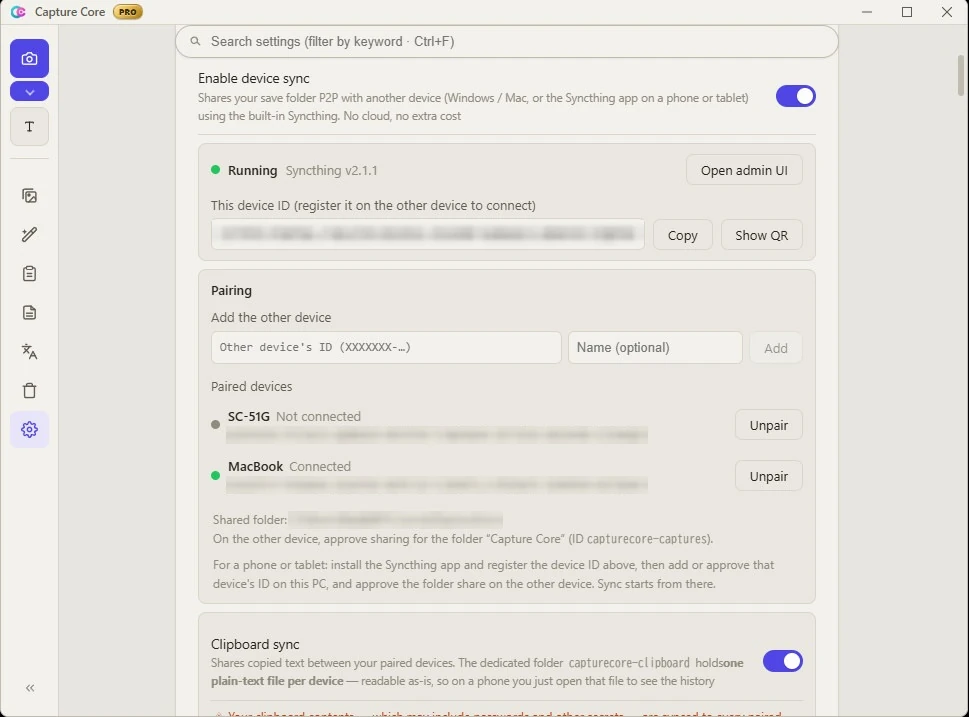Click the Pairing section heading
Screen dimensions: 969x717
[x=231, y=291]
